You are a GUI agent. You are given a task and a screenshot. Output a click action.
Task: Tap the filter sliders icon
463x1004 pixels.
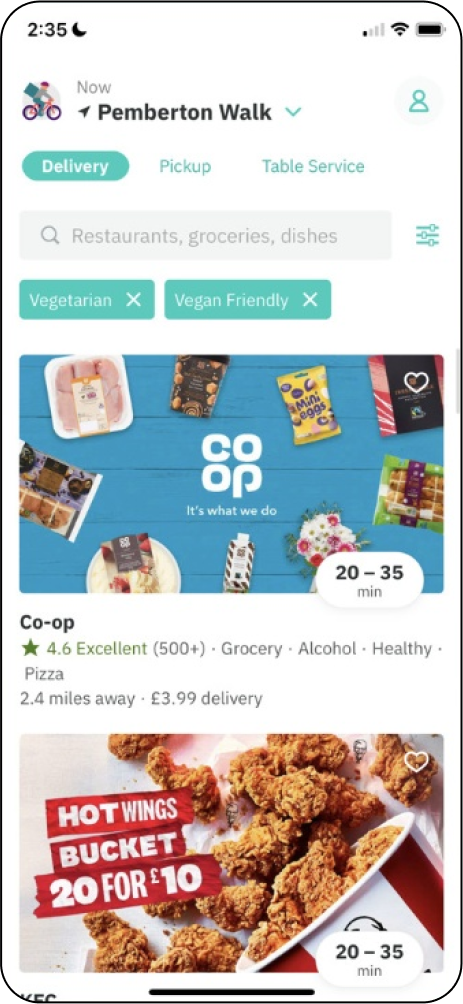tap(428, 236)
